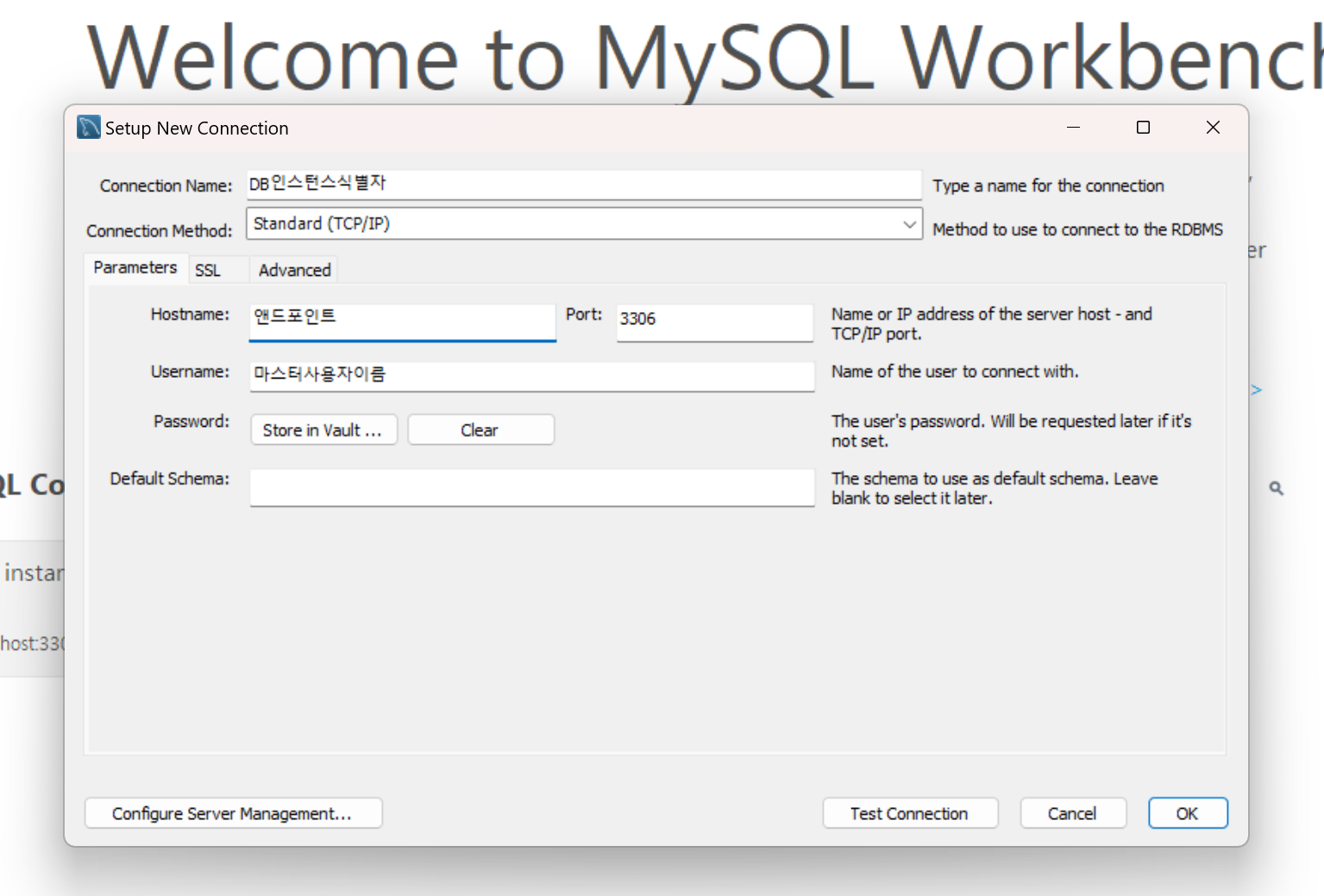The width and height of the screenshot is (1324, 896).
Task: Click the Port field showing 3306
Action: pyautogui.click(x=714, y=322)
